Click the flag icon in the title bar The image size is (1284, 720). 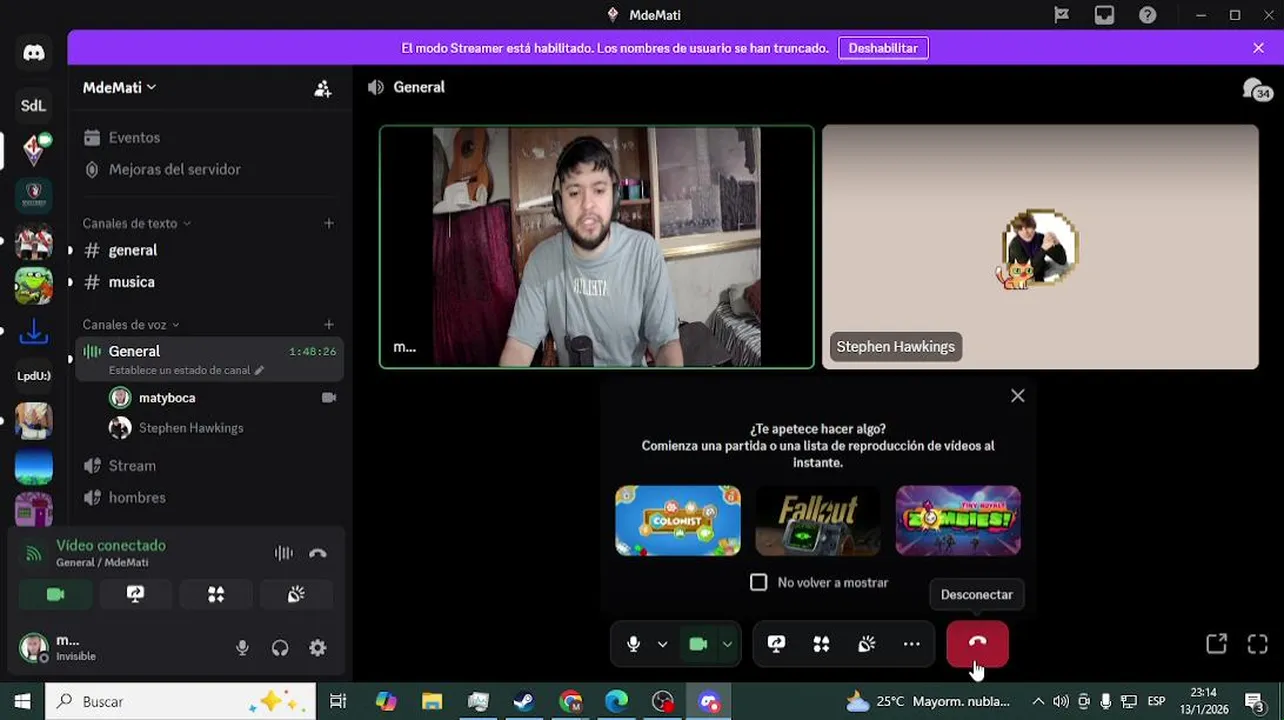(x=1062, y=15)
